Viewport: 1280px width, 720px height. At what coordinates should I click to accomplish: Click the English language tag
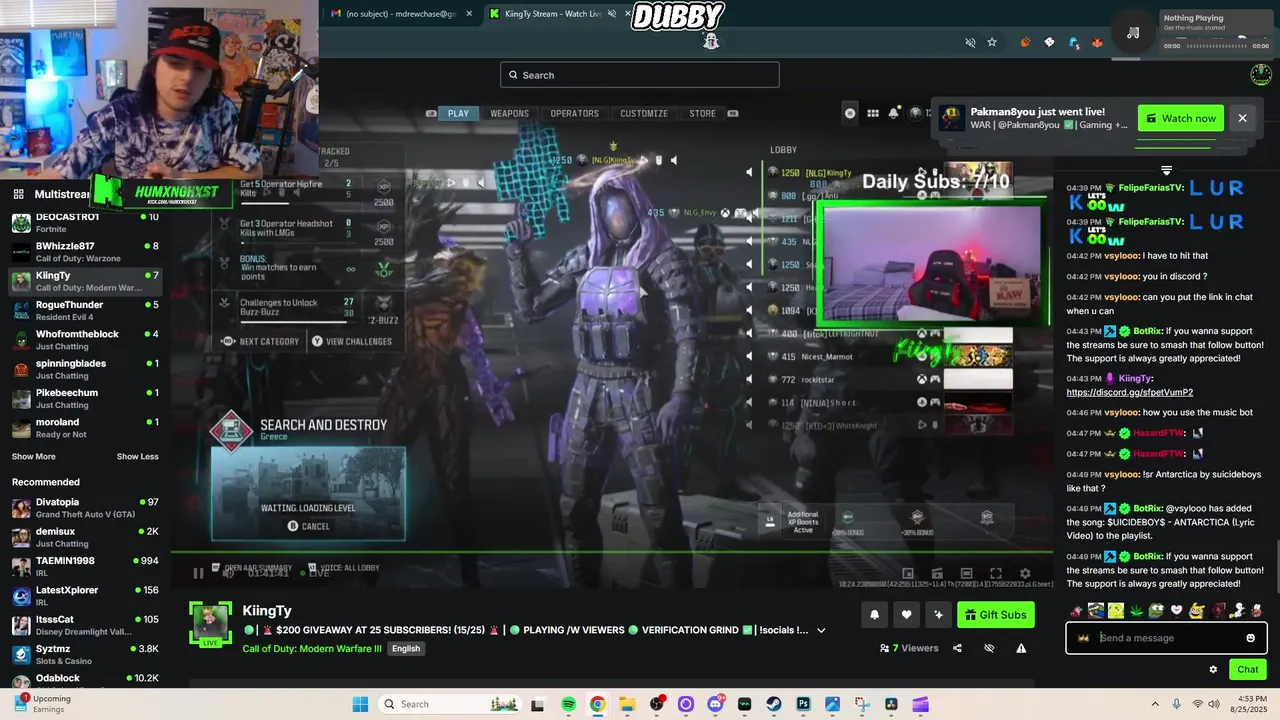click(406, 648)
